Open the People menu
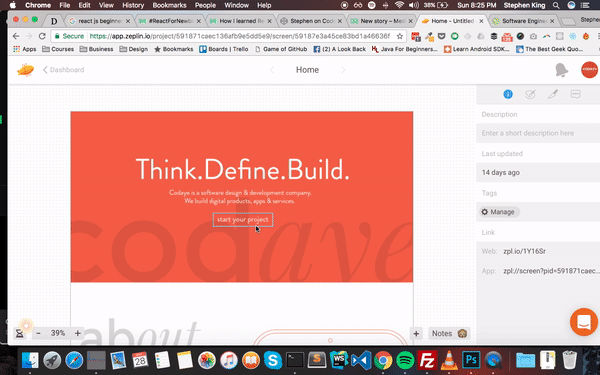Viewport: 600px width, 375px height. [x=205, y=5]
